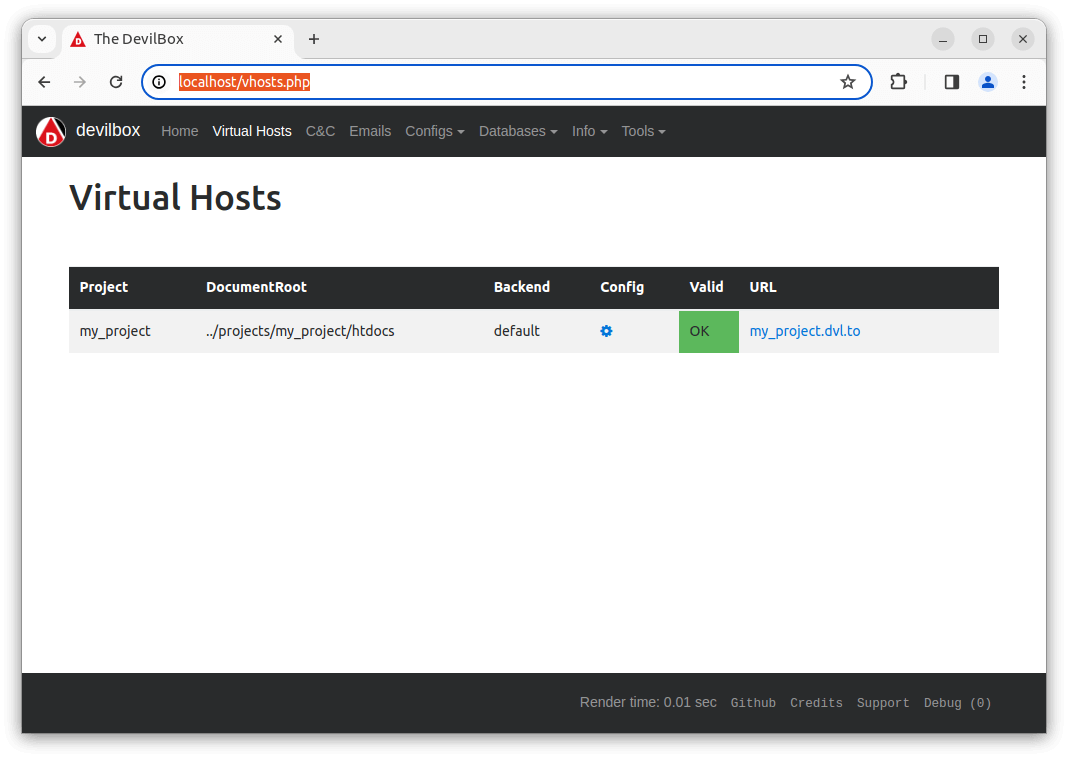The height and width of the screenshot is (758, 1068).
Task: Go back to the previous page
Action: click(44, 82)
